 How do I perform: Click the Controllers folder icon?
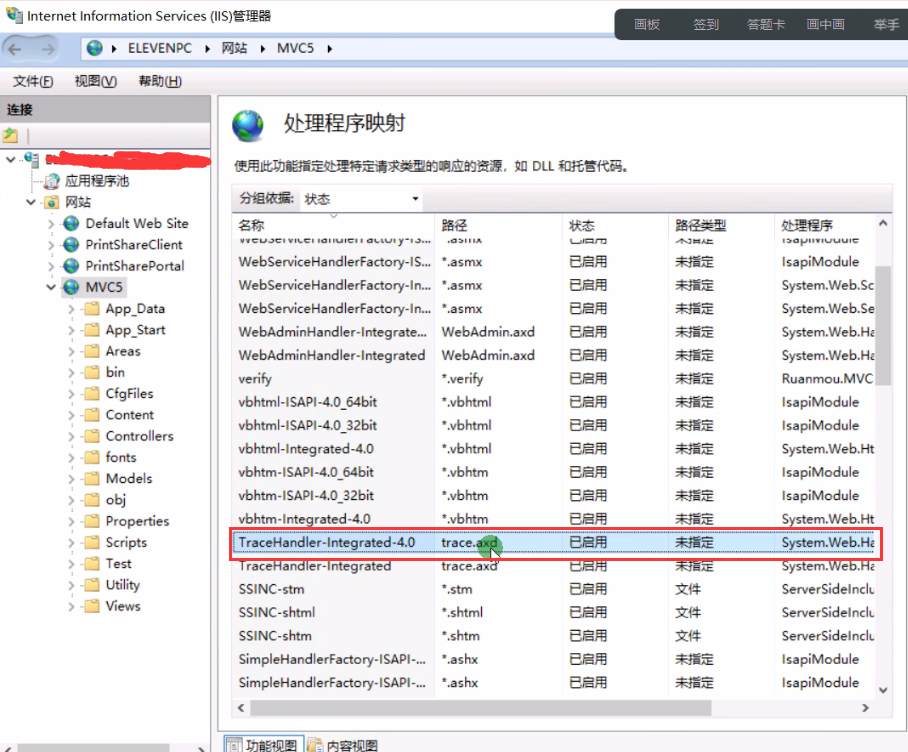pyautogui.click(x=92, y=436)
